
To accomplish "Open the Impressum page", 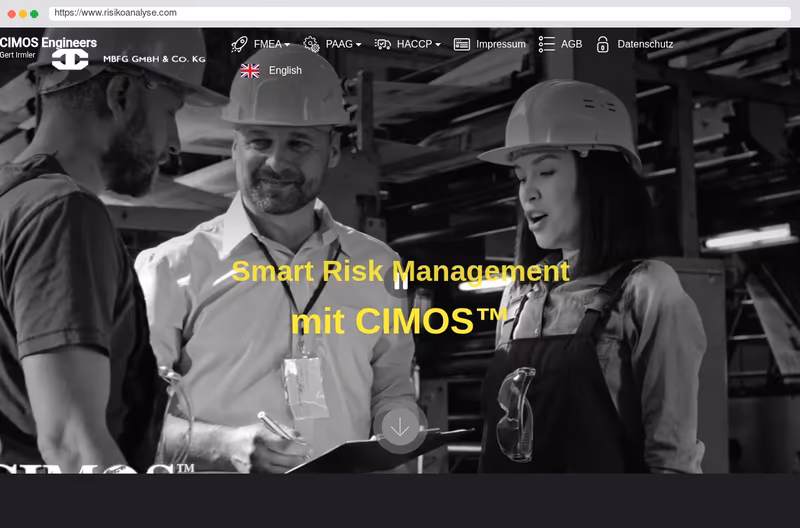I will (x=501, y=44).
